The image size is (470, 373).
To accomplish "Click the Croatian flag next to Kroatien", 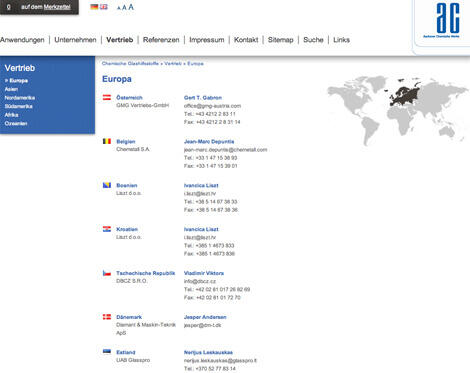I will point(107,229).
